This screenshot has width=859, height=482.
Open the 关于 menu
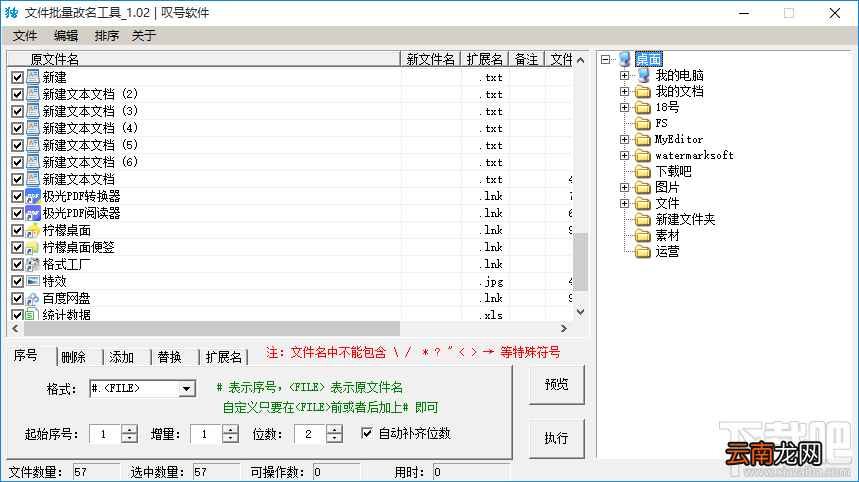coord(144,36)
